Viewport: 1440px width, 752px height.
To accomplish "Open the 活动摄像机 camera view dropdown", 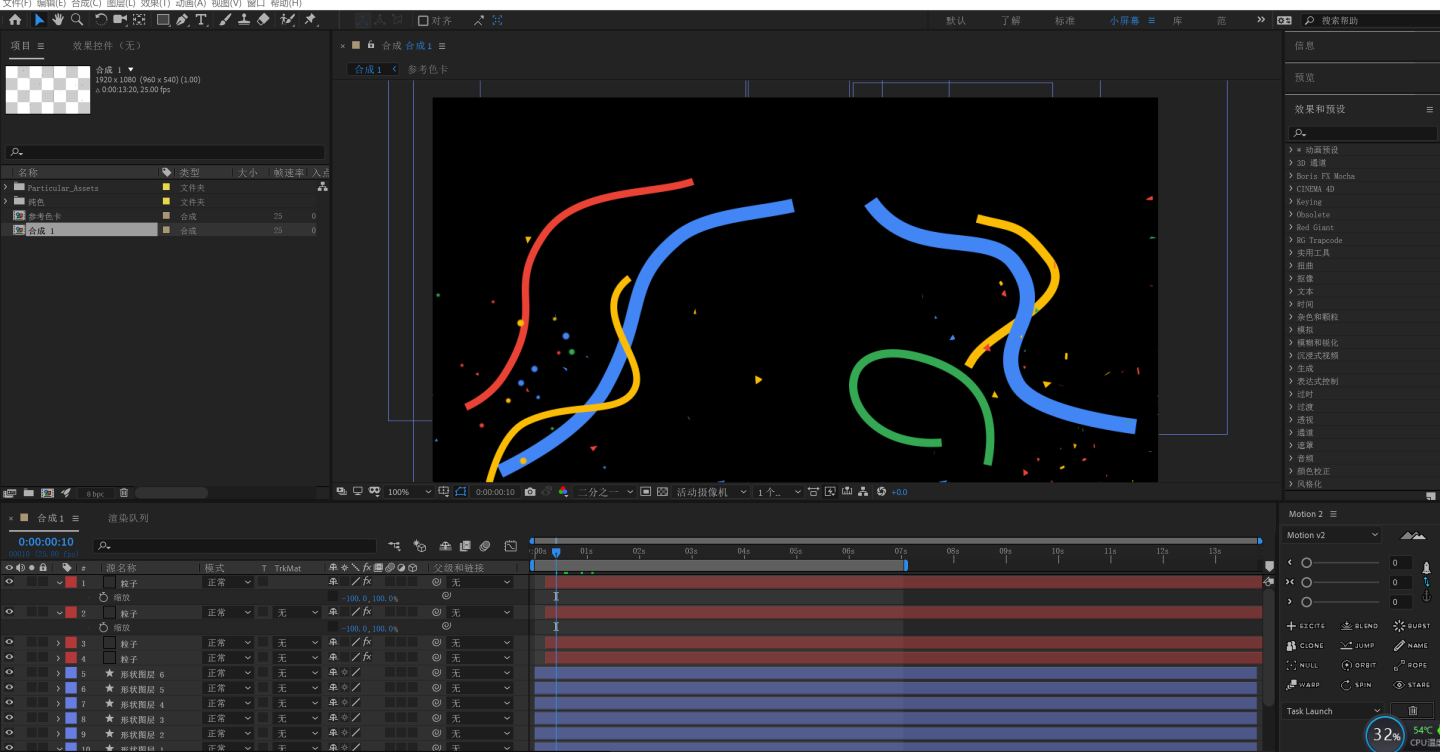I will pos(712,492).
